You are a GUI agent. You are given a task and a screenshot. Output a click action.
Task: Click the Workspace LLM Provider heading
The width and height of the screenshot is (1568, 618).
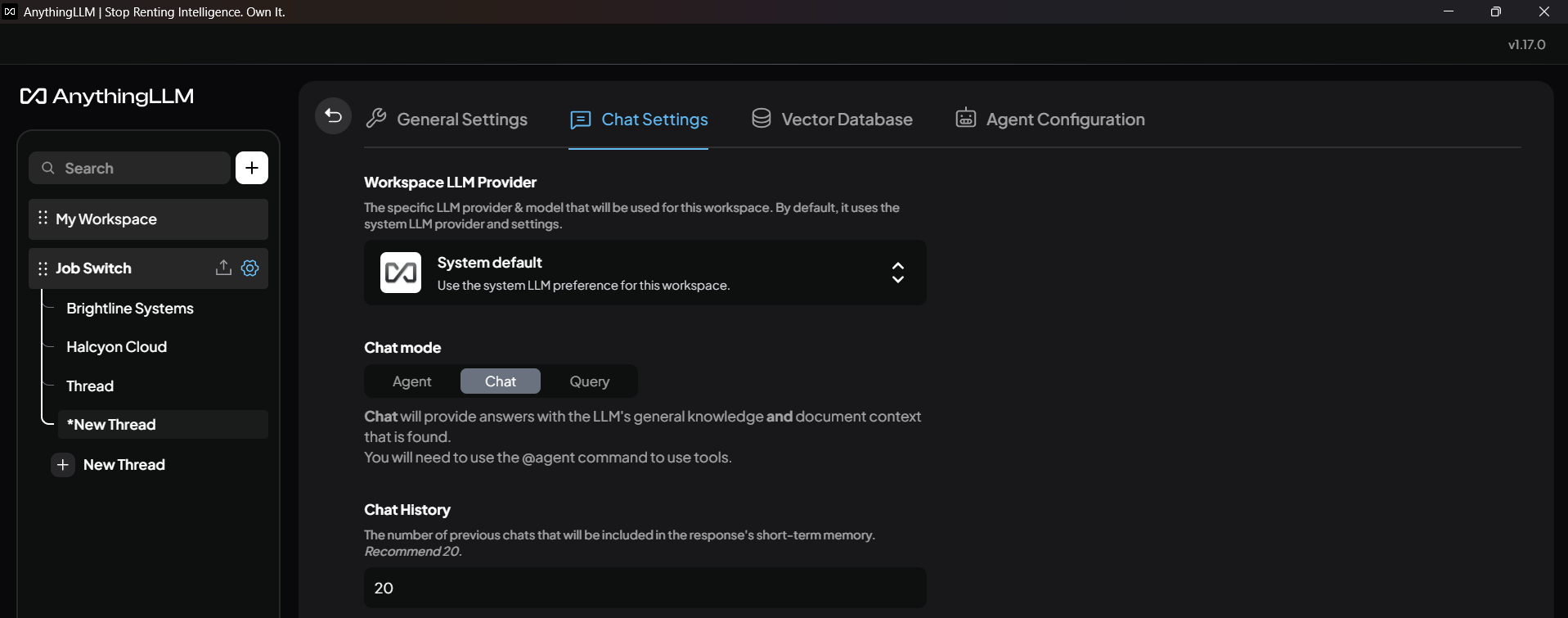point(451,183)
